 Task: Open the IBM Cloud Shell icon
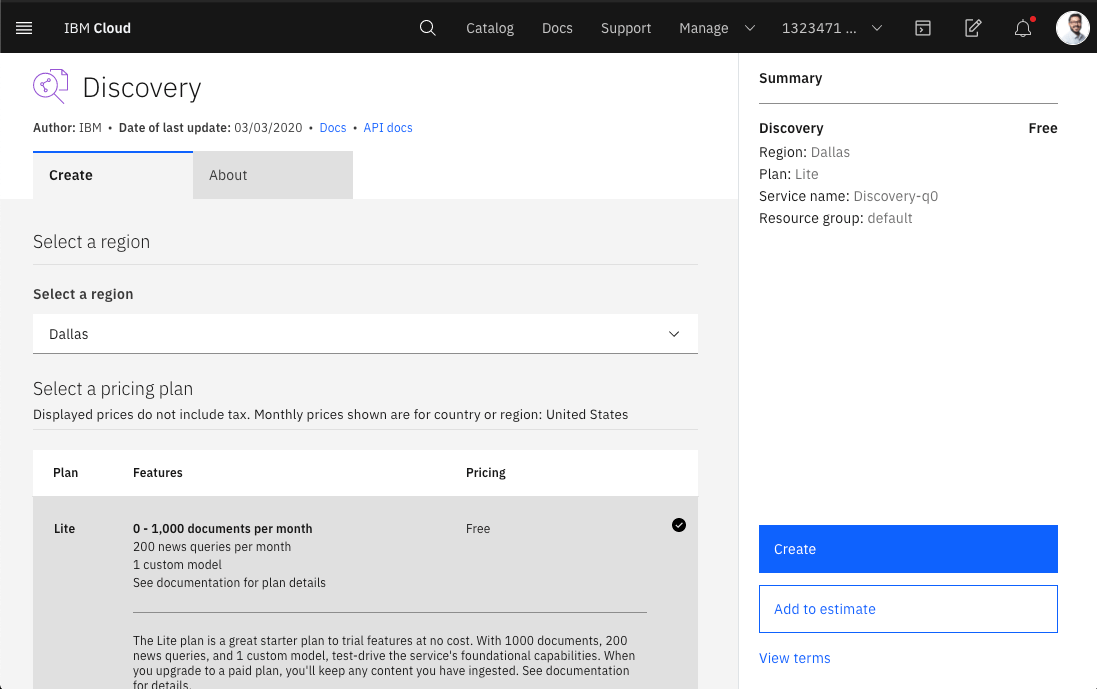(923, 28)
